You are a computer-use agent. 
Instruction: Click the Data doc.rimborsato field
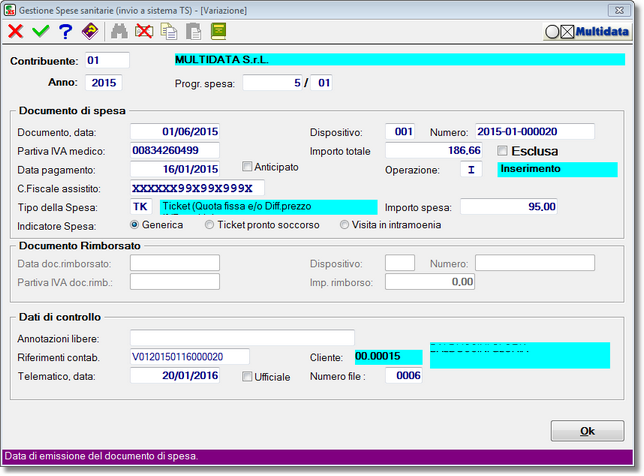[175, 263]
